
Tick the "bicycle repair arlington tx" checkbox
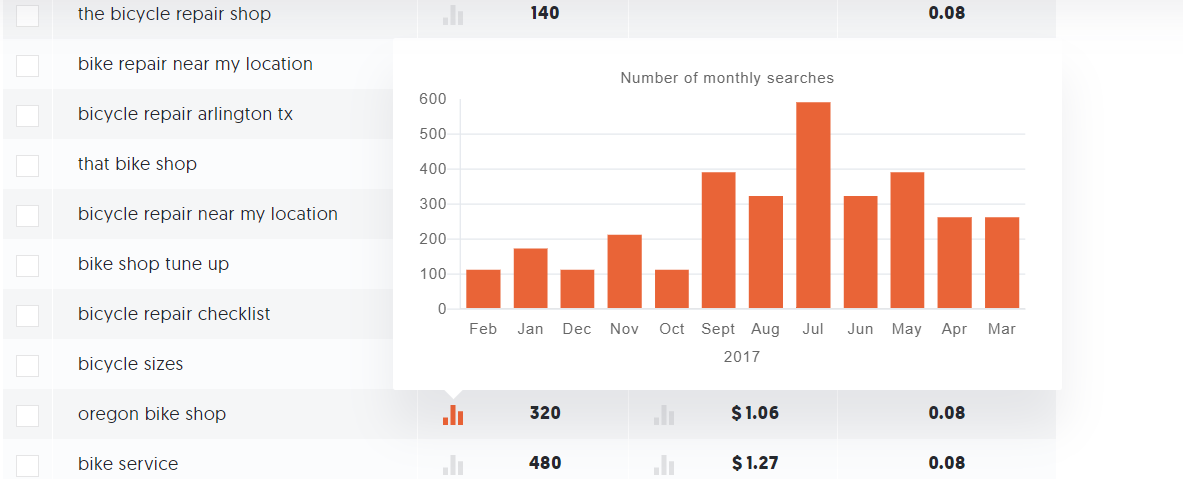click(x=27, y=115)
